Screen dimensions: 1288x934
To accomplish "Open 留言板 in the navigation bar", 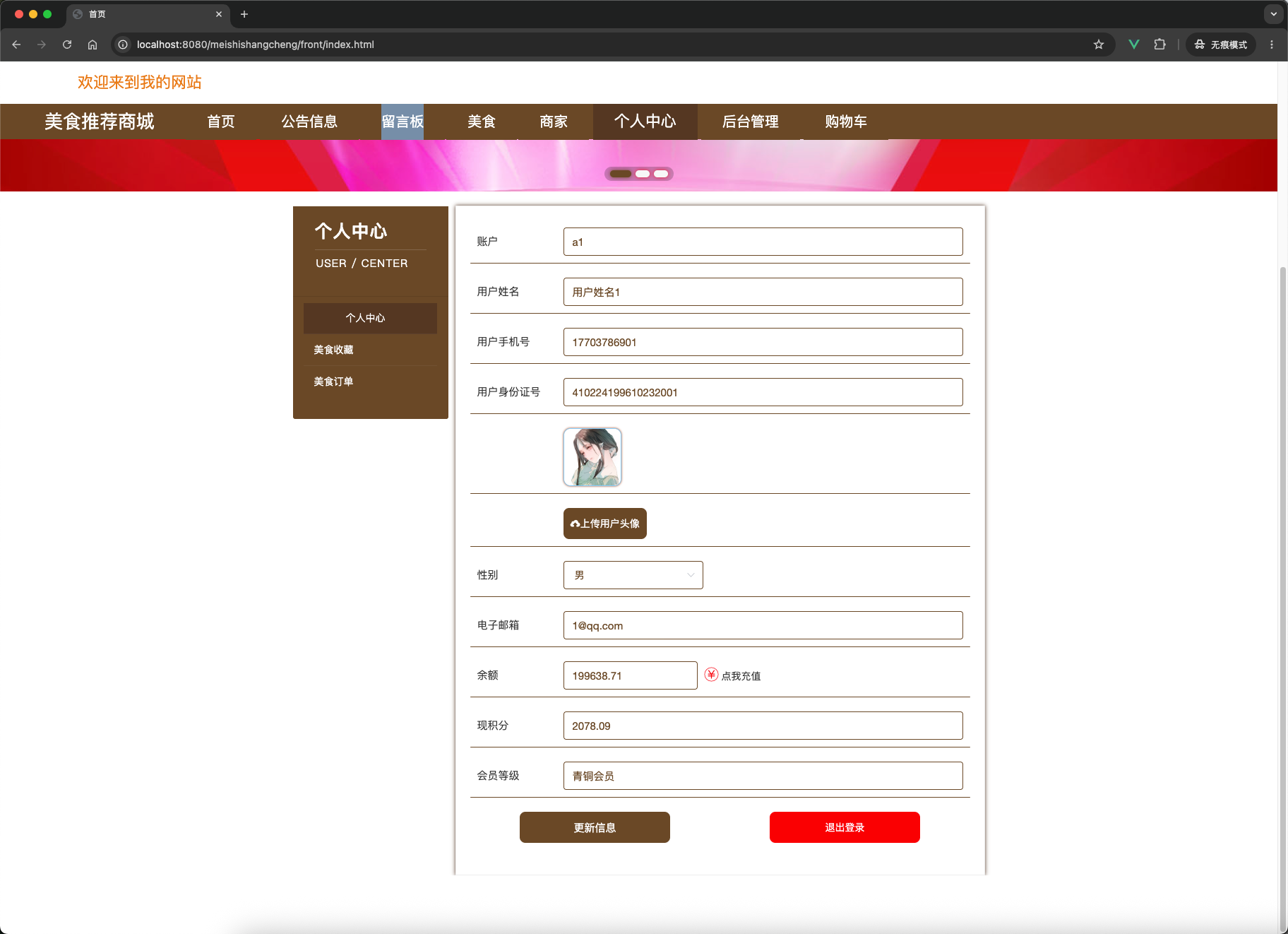I will 402,122.
